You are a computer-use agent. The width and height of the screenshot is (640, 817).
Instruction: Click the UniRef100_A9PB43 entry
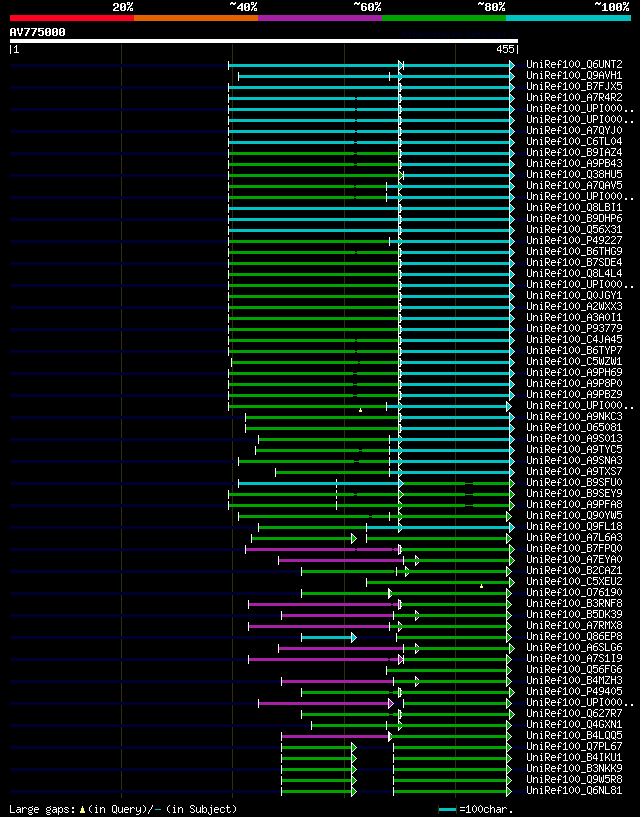coord(574,163)
